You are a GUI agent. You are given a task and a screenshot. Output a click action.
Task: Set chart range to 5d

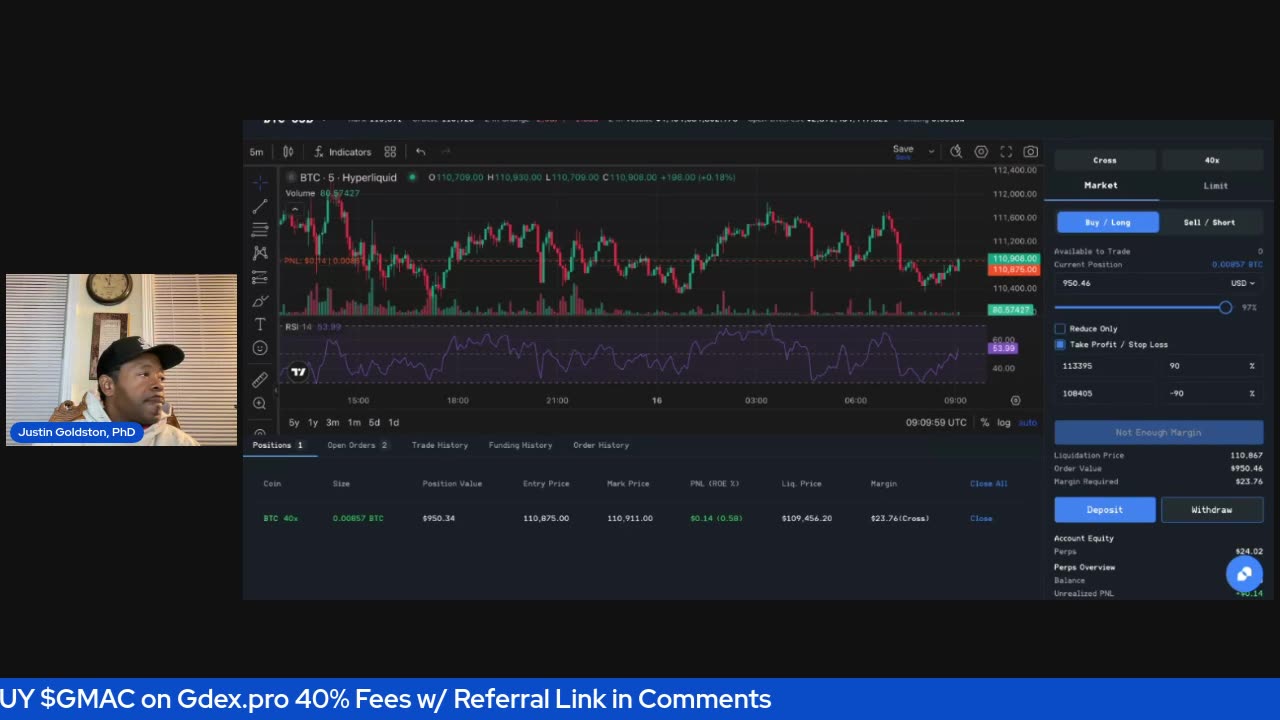pos(374,423)
